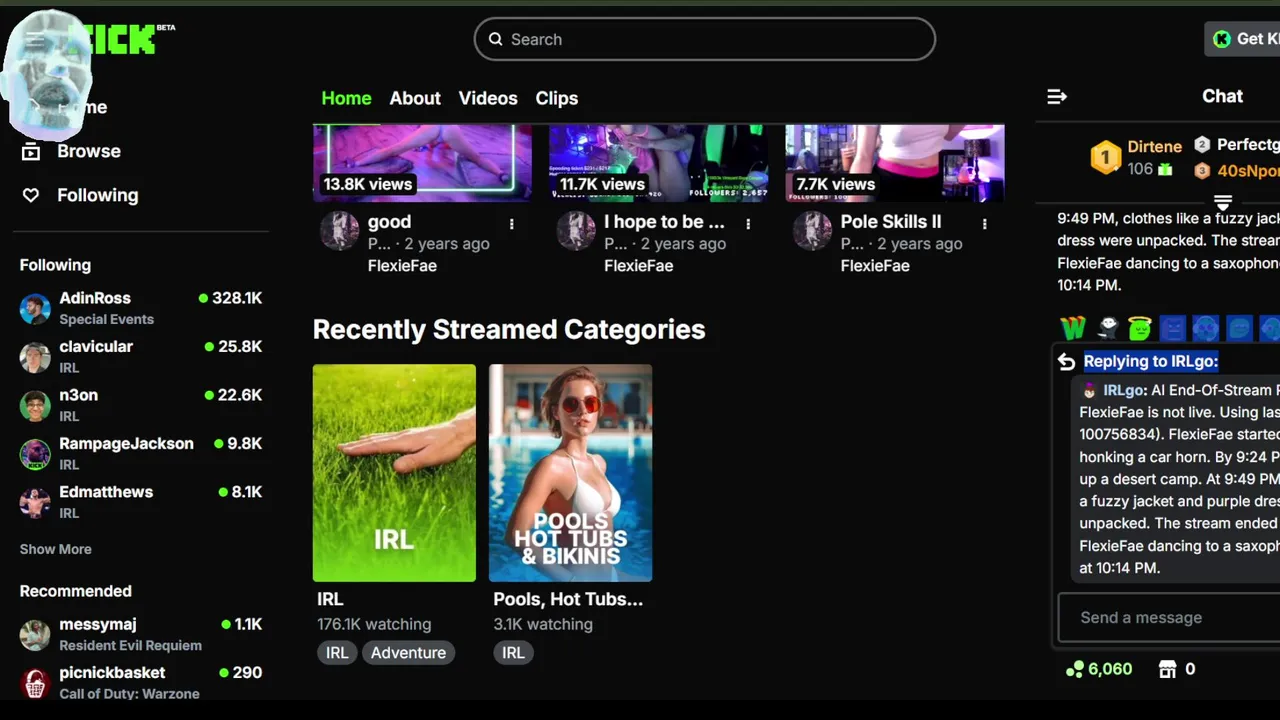This screenshot has height=720, width=1280.
Task: Switch to the Videos tab
Action: tap(488, 98)
